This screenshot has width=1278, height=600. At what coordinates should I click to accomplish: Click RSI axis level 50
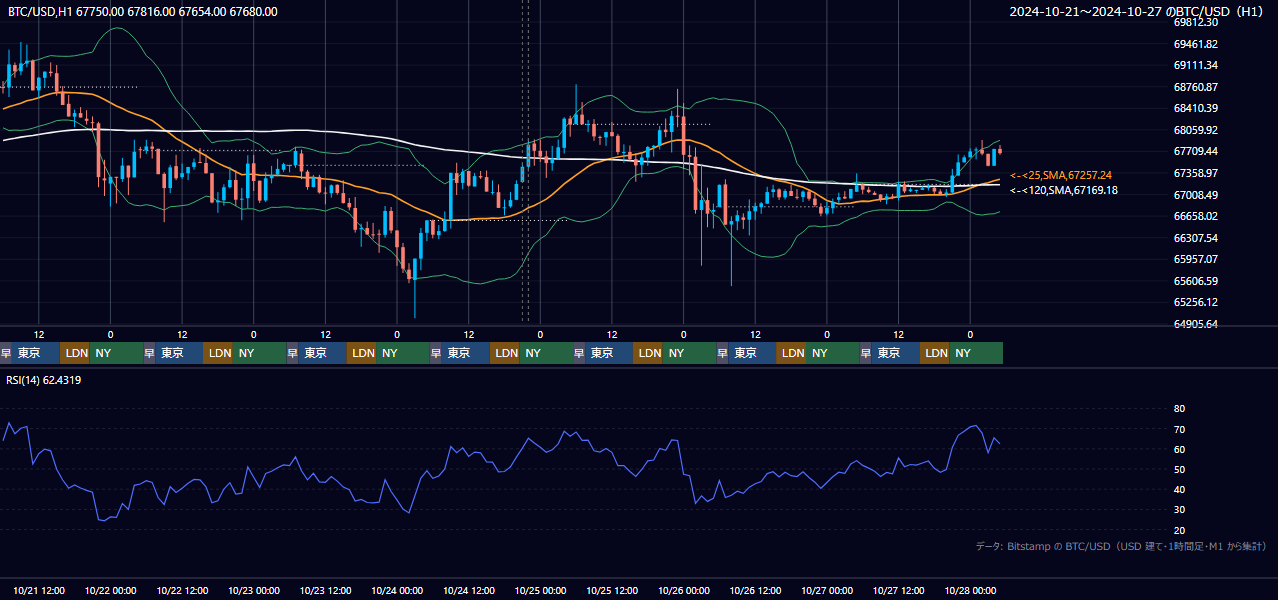click(1179, 469)
